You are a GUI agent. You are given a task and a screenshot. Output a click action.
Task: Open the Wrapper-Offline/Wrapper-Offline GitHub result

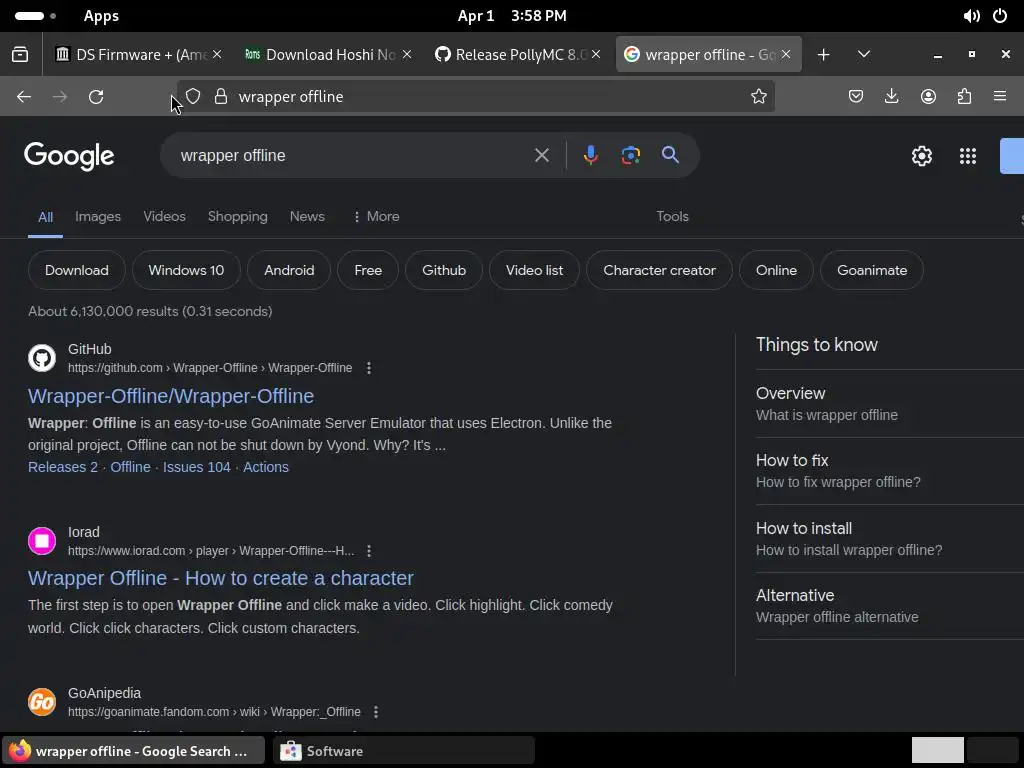[171, 396]
